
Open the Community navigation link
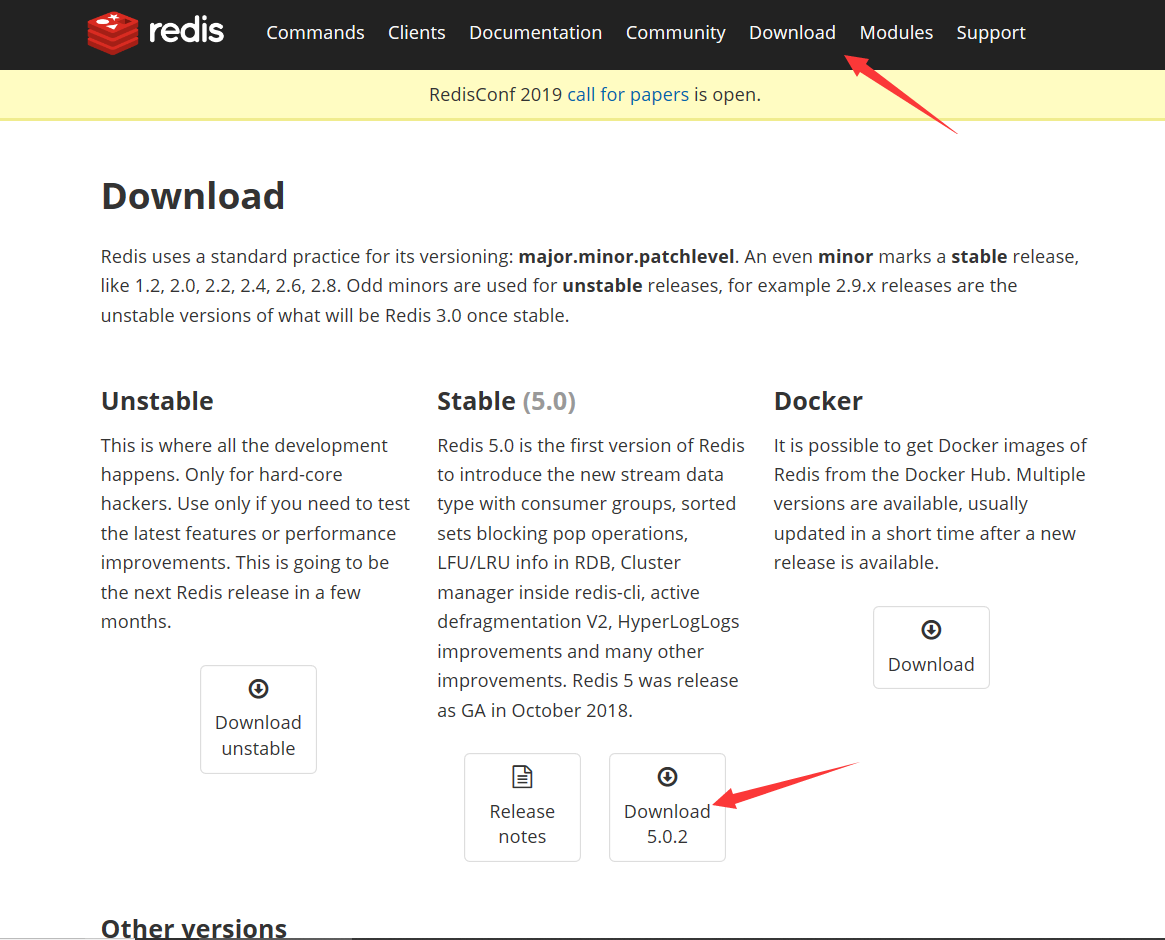(675, 33)
